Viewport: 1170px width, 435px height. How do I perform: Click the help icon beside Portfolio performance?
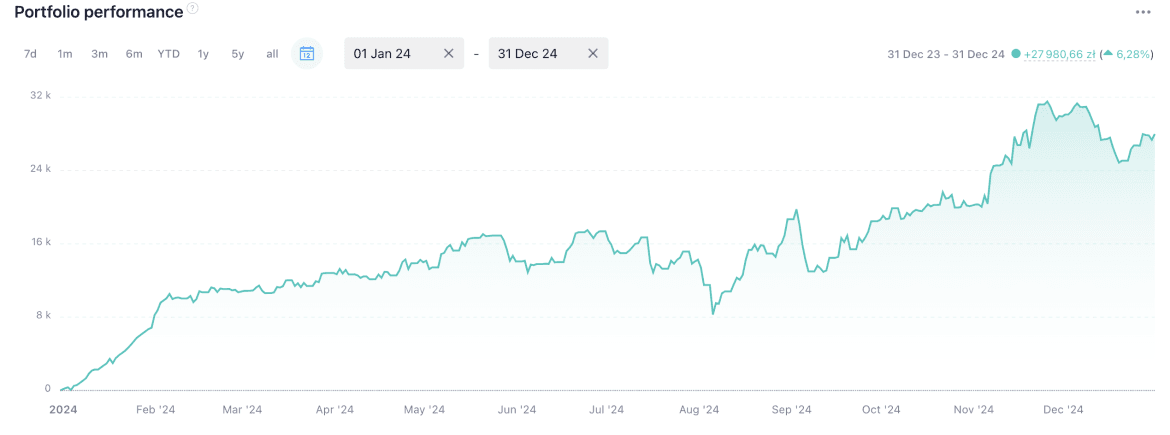pyautogui.click(x=192, y=10)
